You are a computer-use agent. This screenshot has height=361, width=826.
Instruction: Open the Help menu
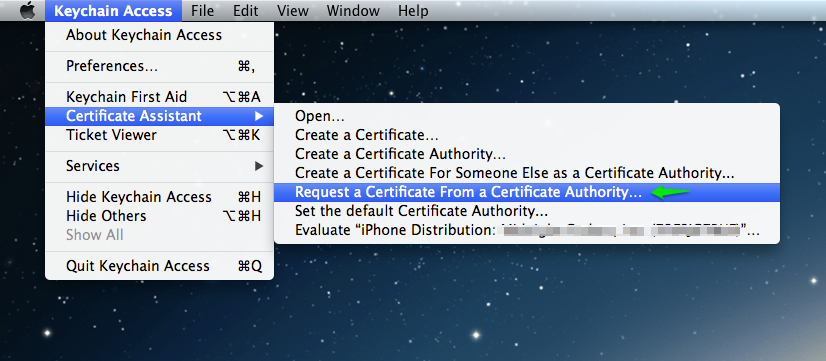413,11
